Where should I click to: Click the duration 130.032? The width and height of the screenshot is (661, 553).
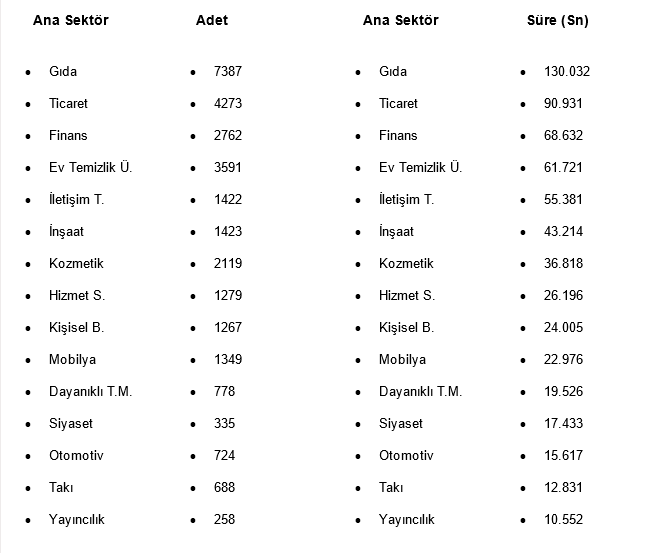[567, 72]
